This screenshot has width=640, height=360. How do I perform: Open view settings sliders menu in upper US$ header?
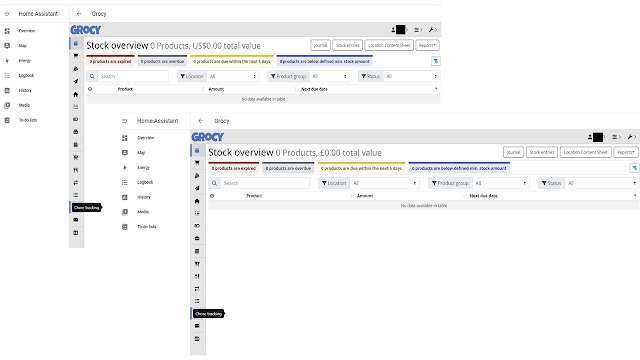pyautogui.click(x=418, y=30)
